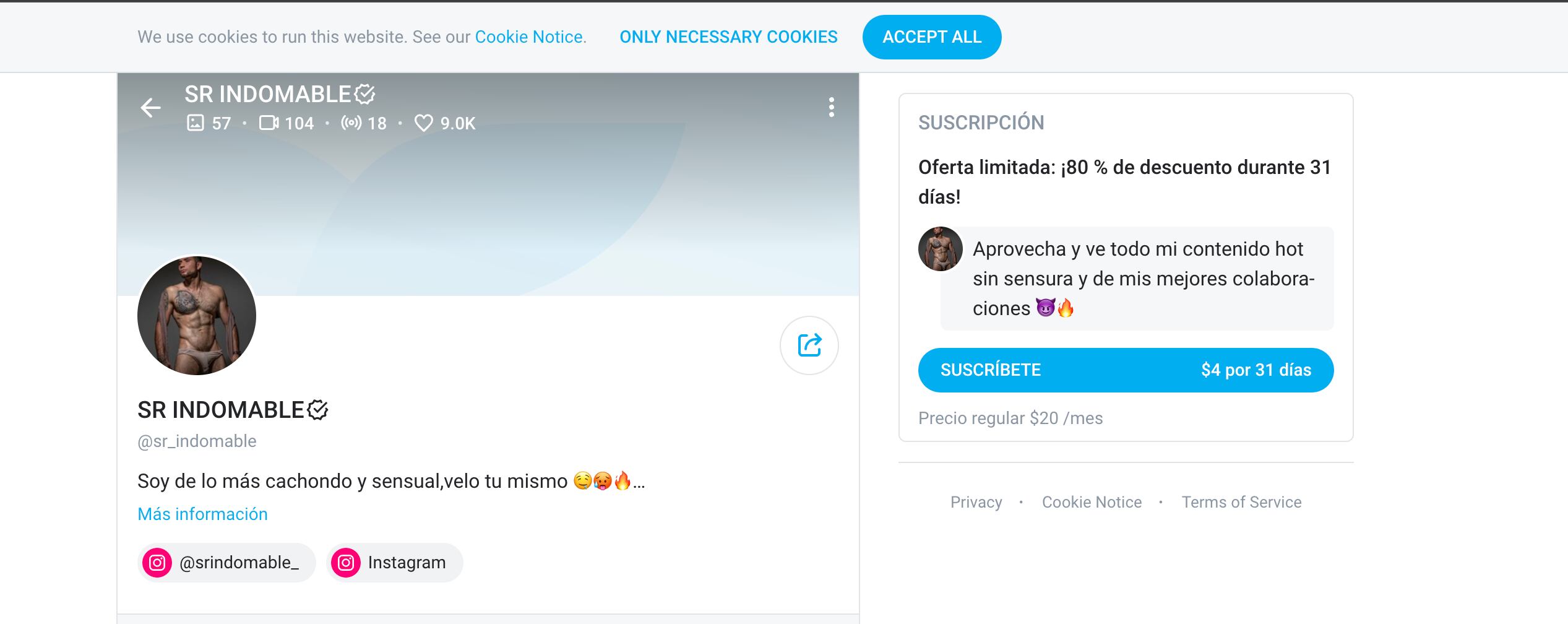The width and height of the screenshot is (1568, 624).
Task: Click footer Cookie Notice link
Action: tap(1092, 502)
